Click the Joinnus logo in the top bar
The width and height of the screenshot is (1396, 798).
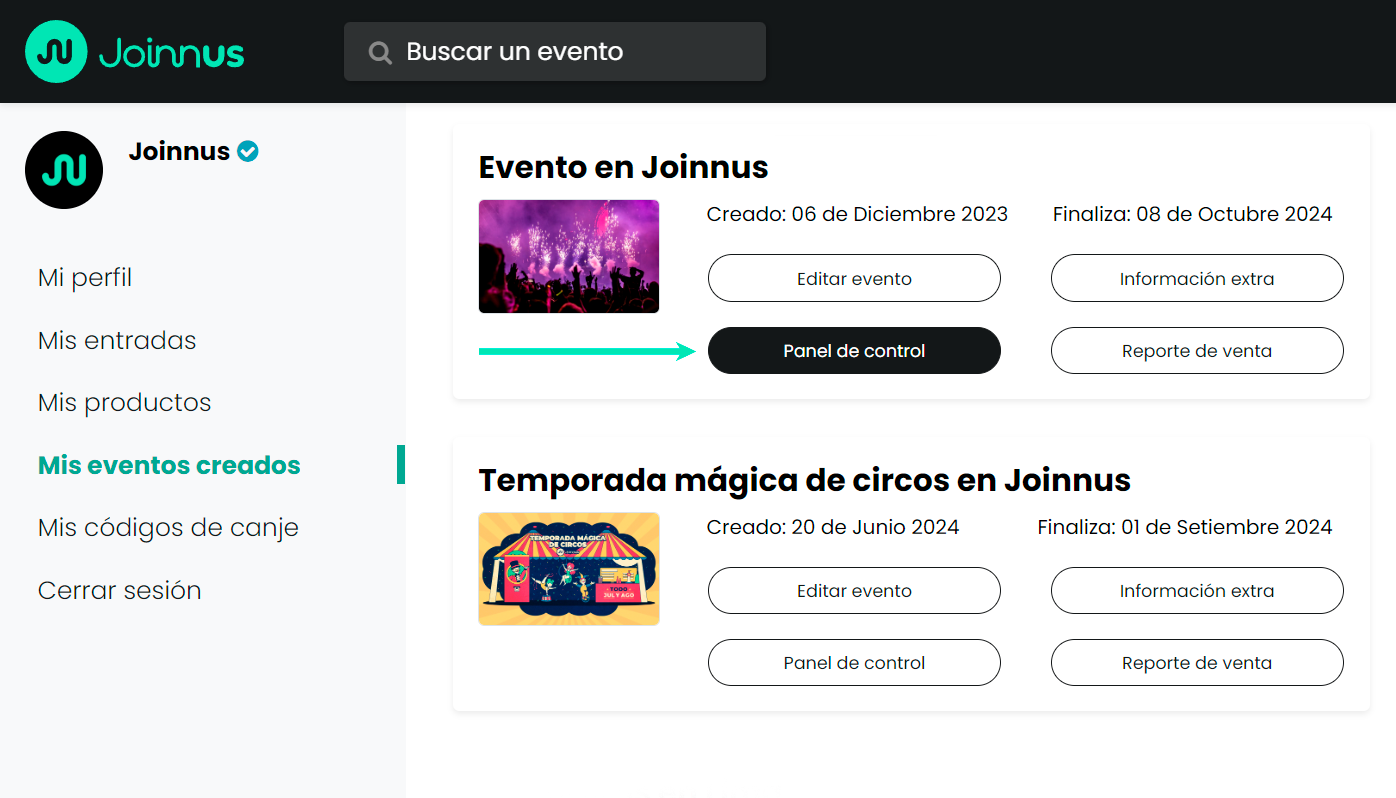(134, 51)
